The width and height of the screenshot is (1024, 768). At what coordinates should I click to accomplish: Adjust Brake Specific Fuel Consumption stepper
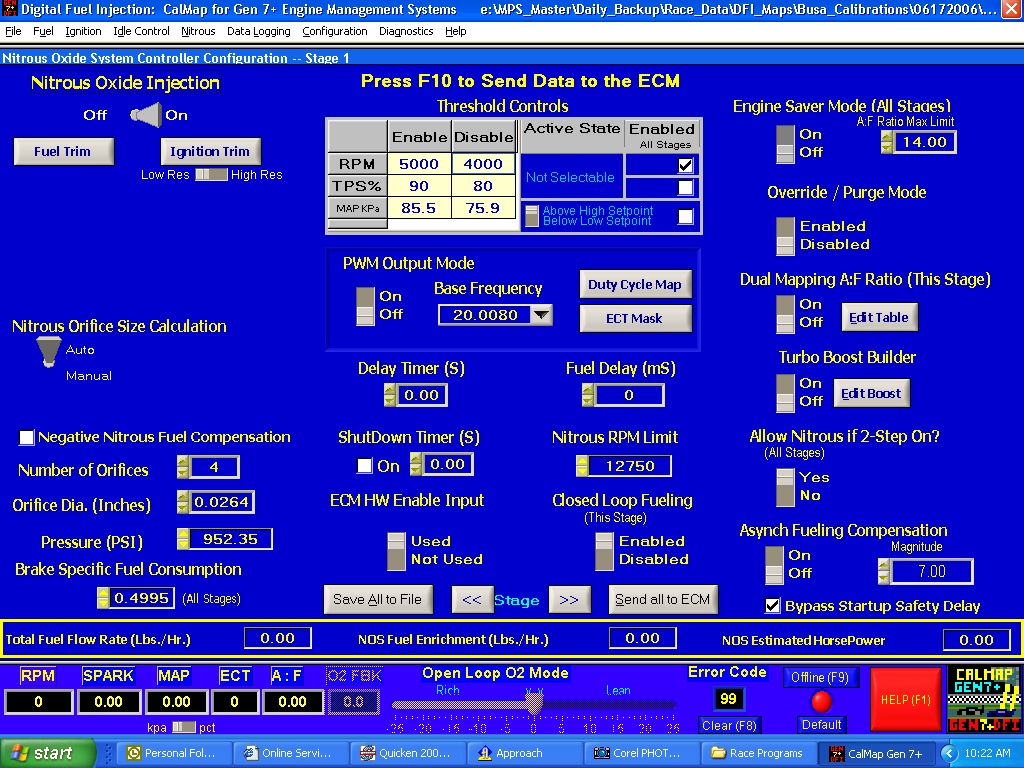coord(103,598)
